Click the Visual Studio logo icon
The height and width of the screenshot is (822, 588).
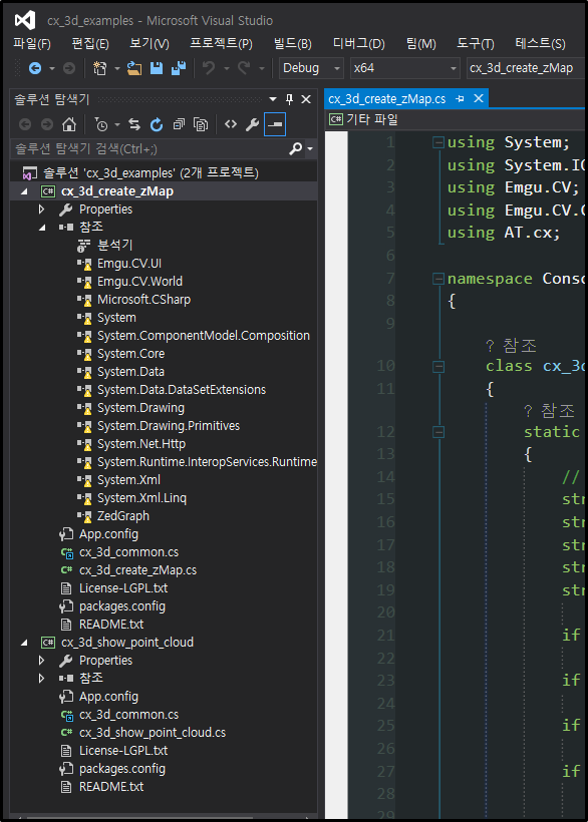(25, 20)
